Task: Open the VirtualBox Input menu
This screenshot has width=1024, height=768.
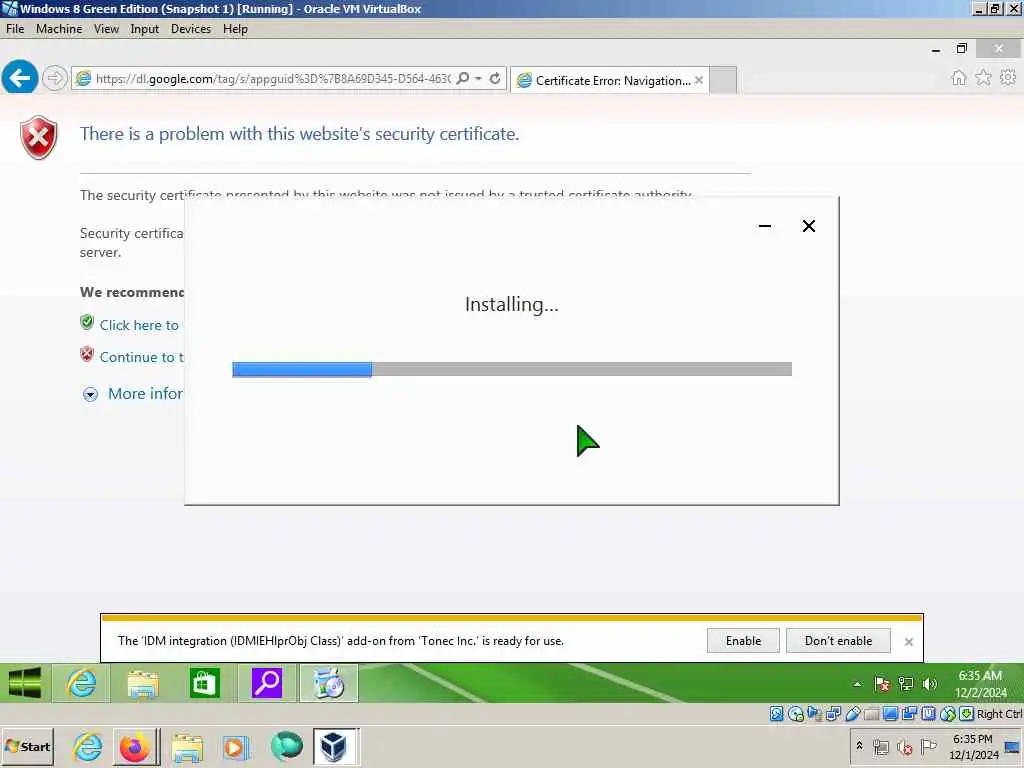Action: [x=144, y=29]
